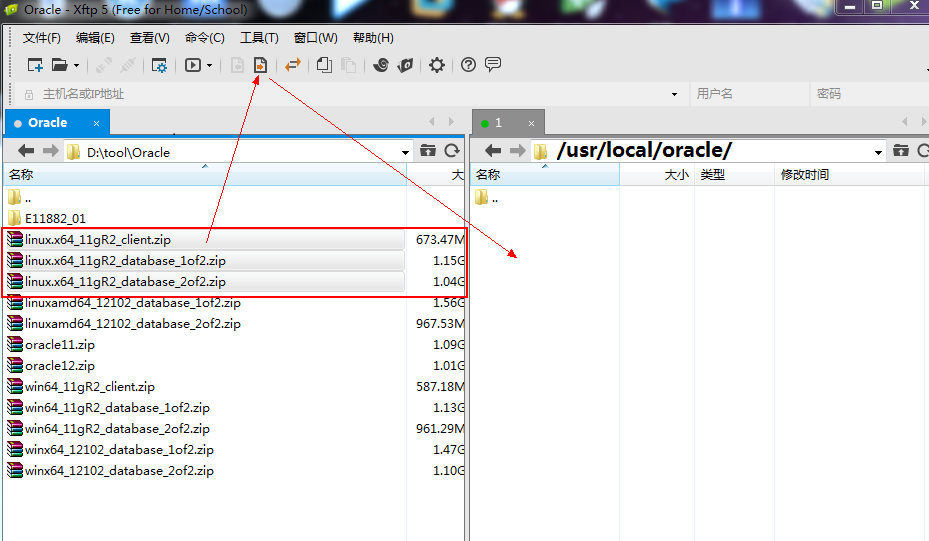
Task: Expand the Open Session dropdown arrow
Action: point(76,66)
